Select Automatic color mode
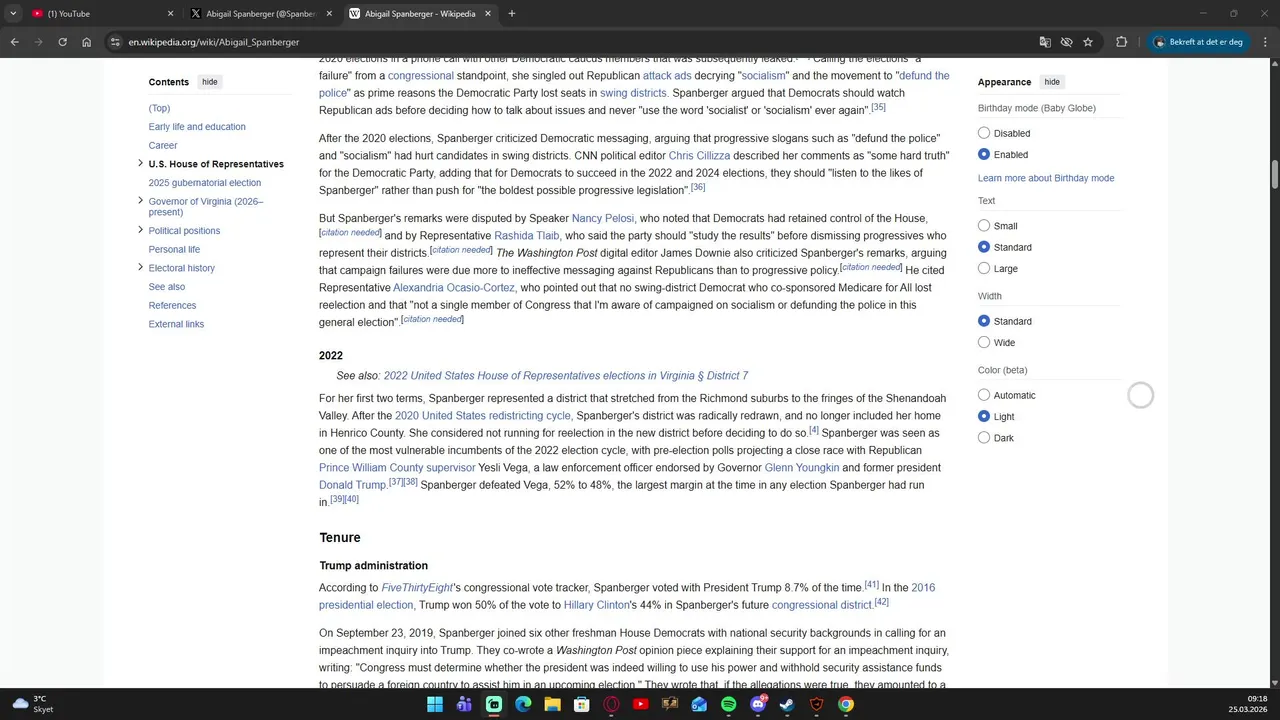 click(984, 395)
